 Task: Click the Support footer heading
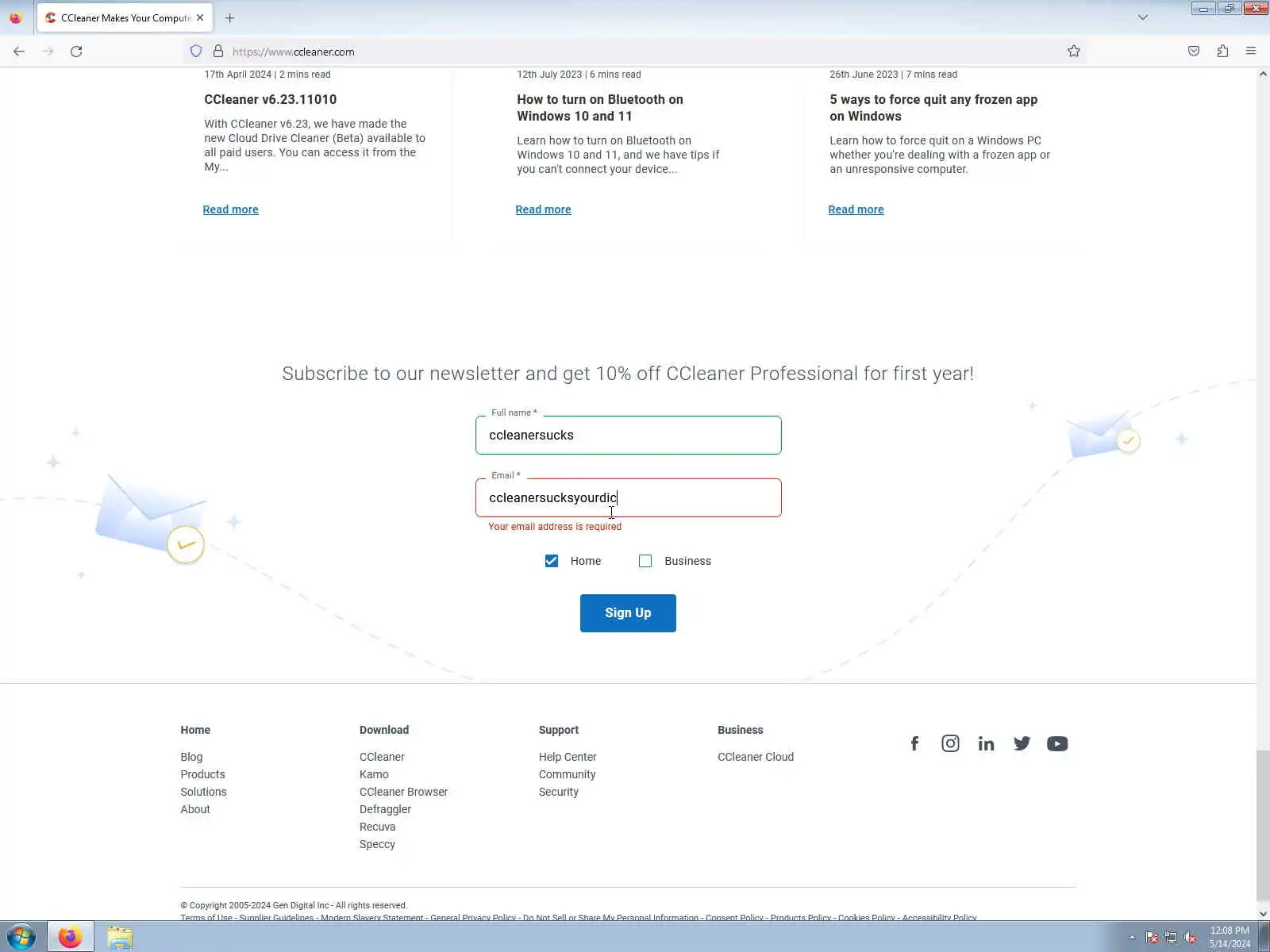(559, 730)
